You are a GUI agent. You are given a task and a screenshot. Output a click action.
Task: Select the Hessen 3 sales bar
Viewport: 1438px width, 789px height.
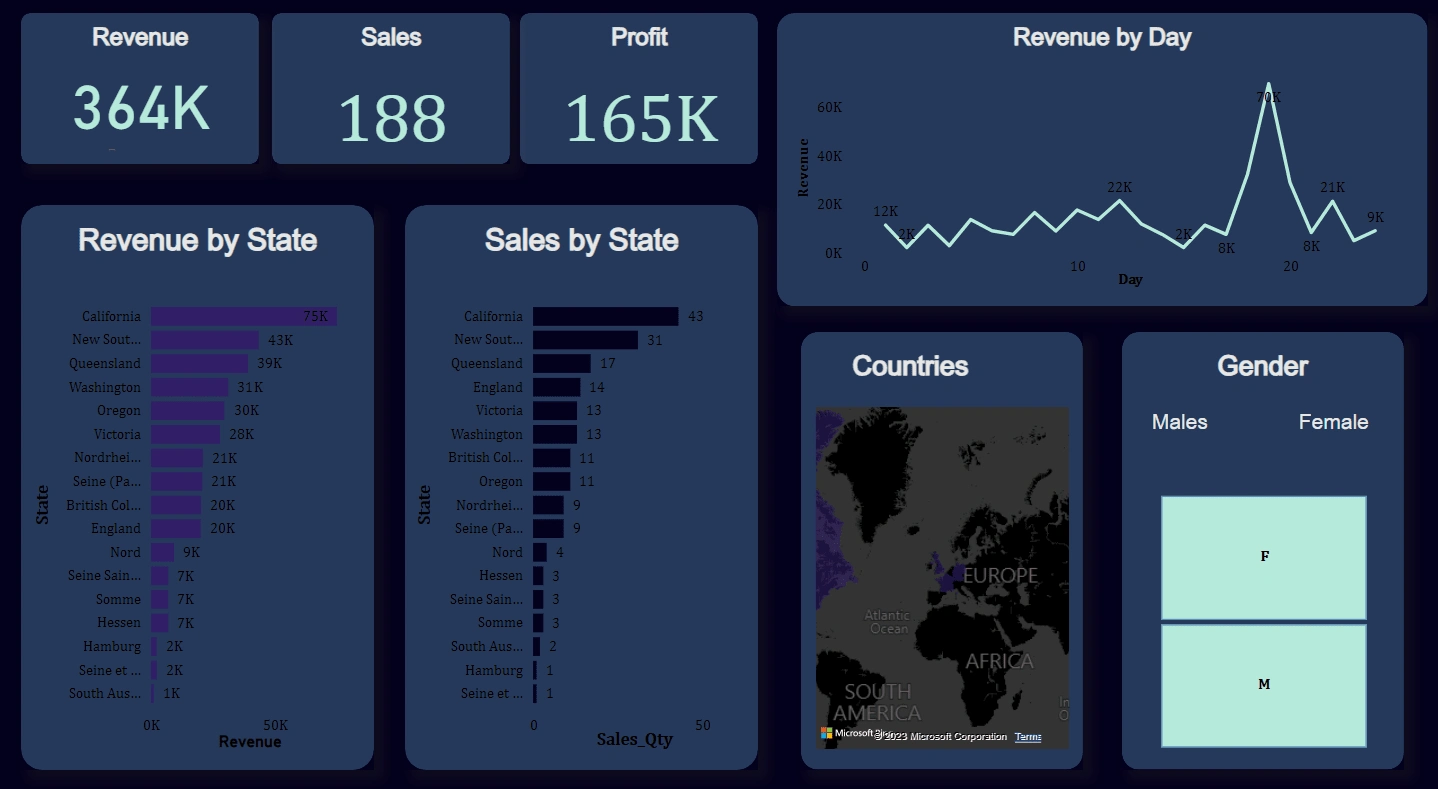click(x=538, y=575)
